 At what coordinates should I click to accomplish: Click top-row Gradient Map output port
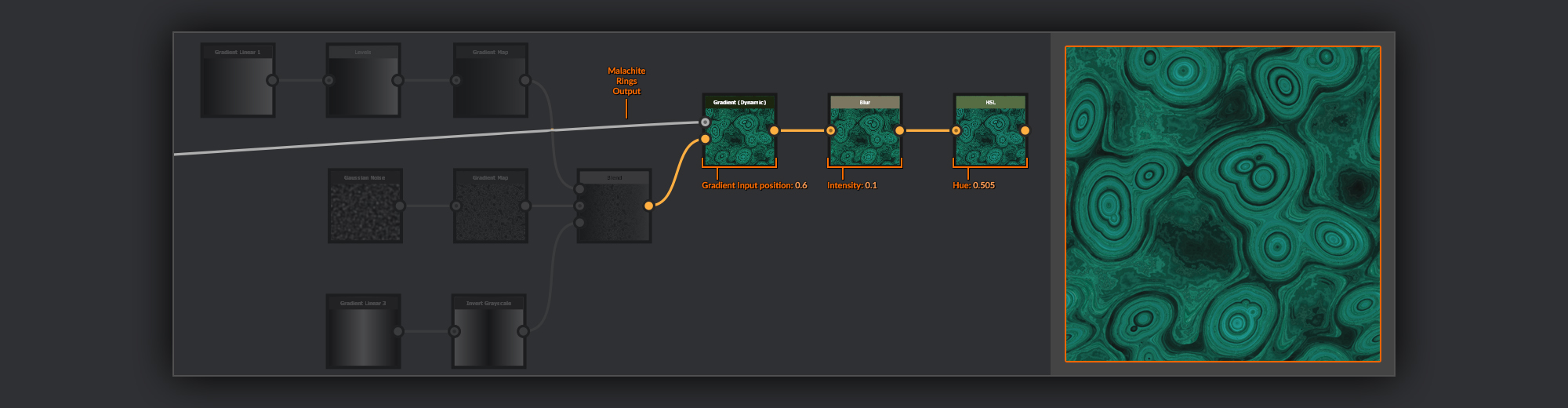click(x=525, y=80)
